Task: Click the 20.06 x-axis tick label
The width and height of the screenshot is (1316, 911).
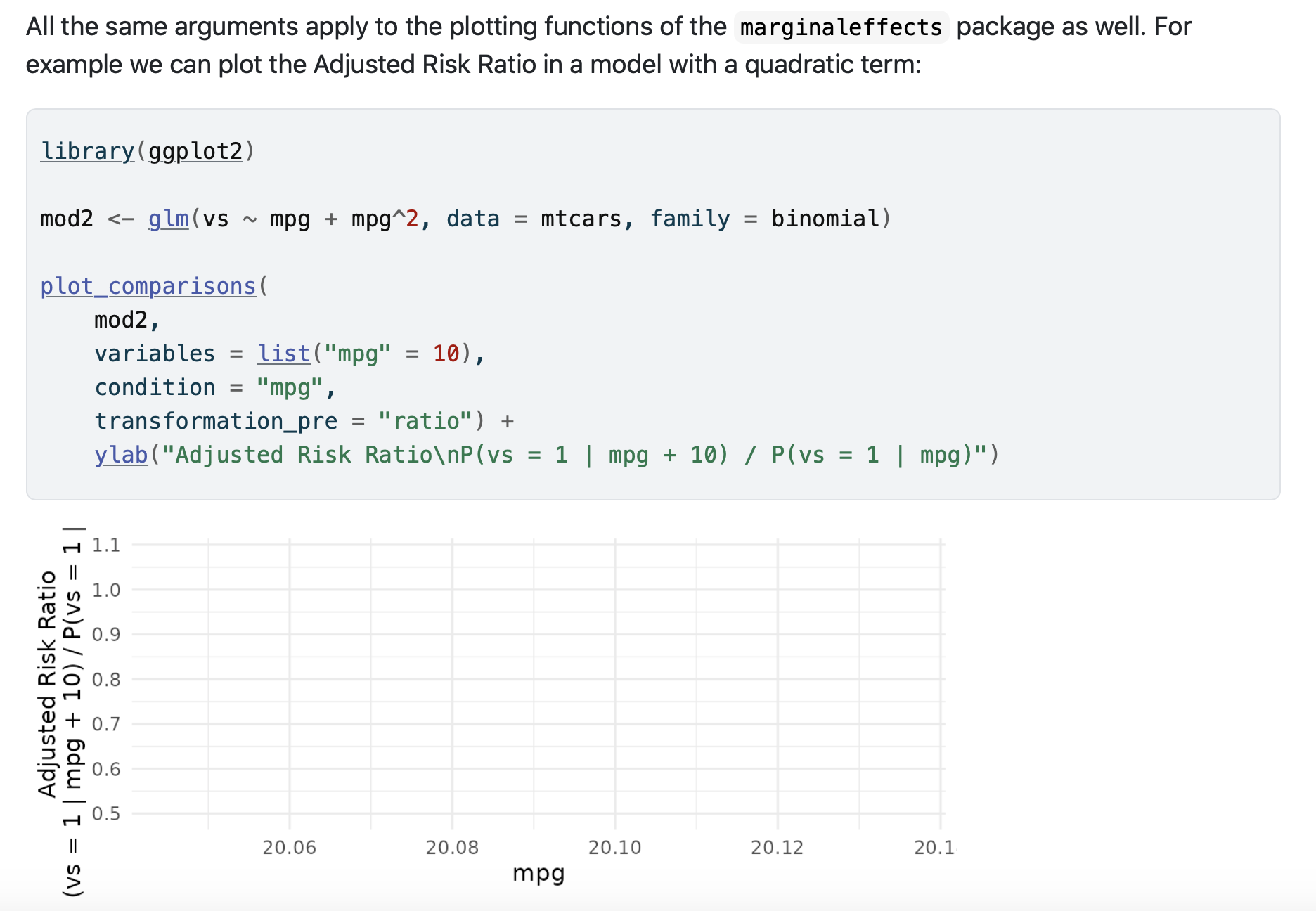Action: [x=290, y=848]
